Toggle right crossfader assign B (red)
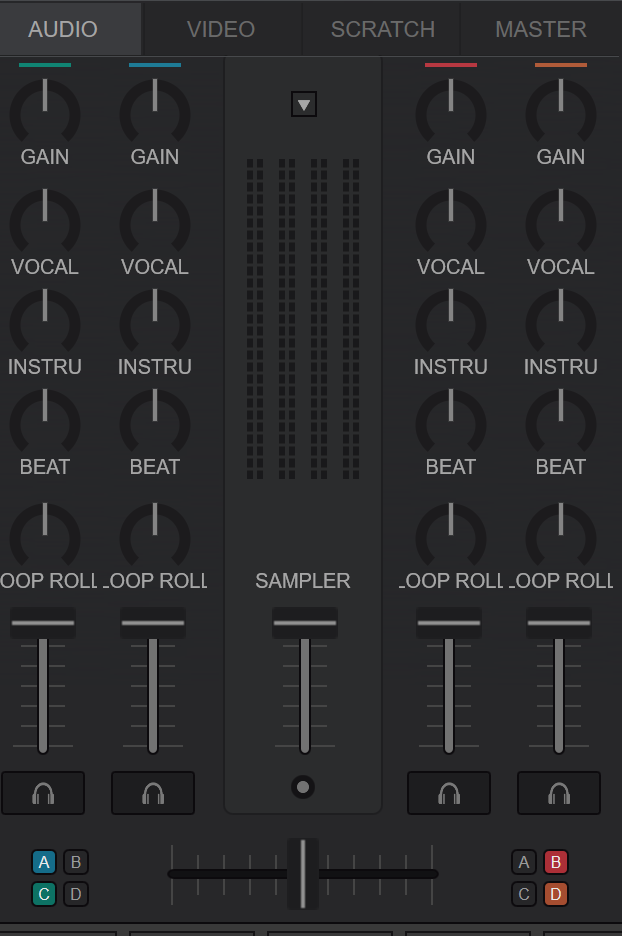Viewport: 622px width, 936px height. pyautogui.click(x=556, y=862)
